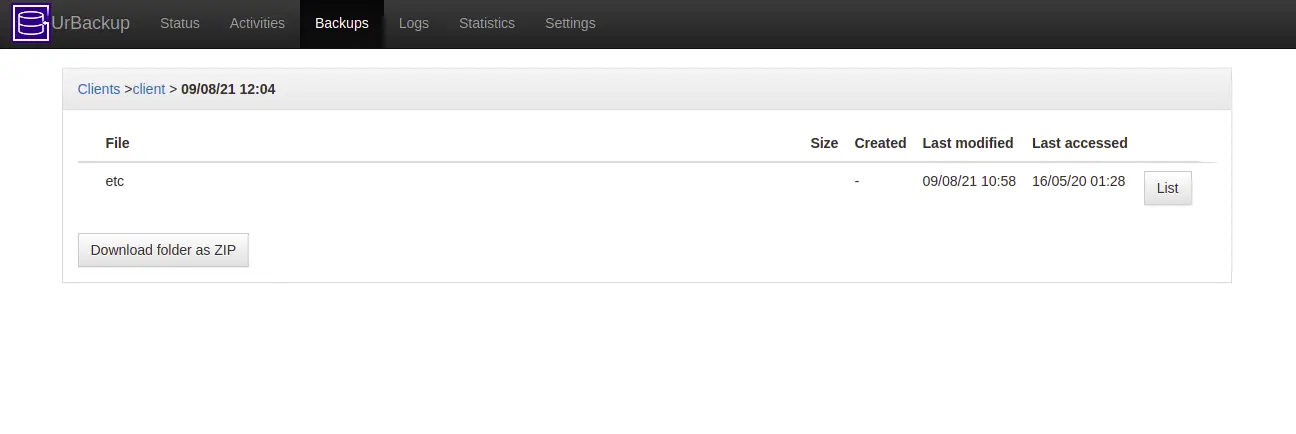Select the Backups tab
The width and height of the screenshot is (1296, 434).
(x=342, y=23)
